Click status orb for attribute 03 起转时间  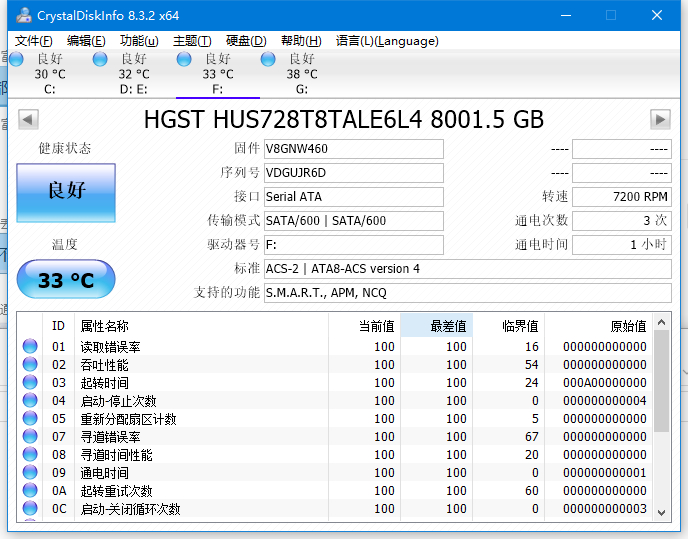click(x=30, y=382)
